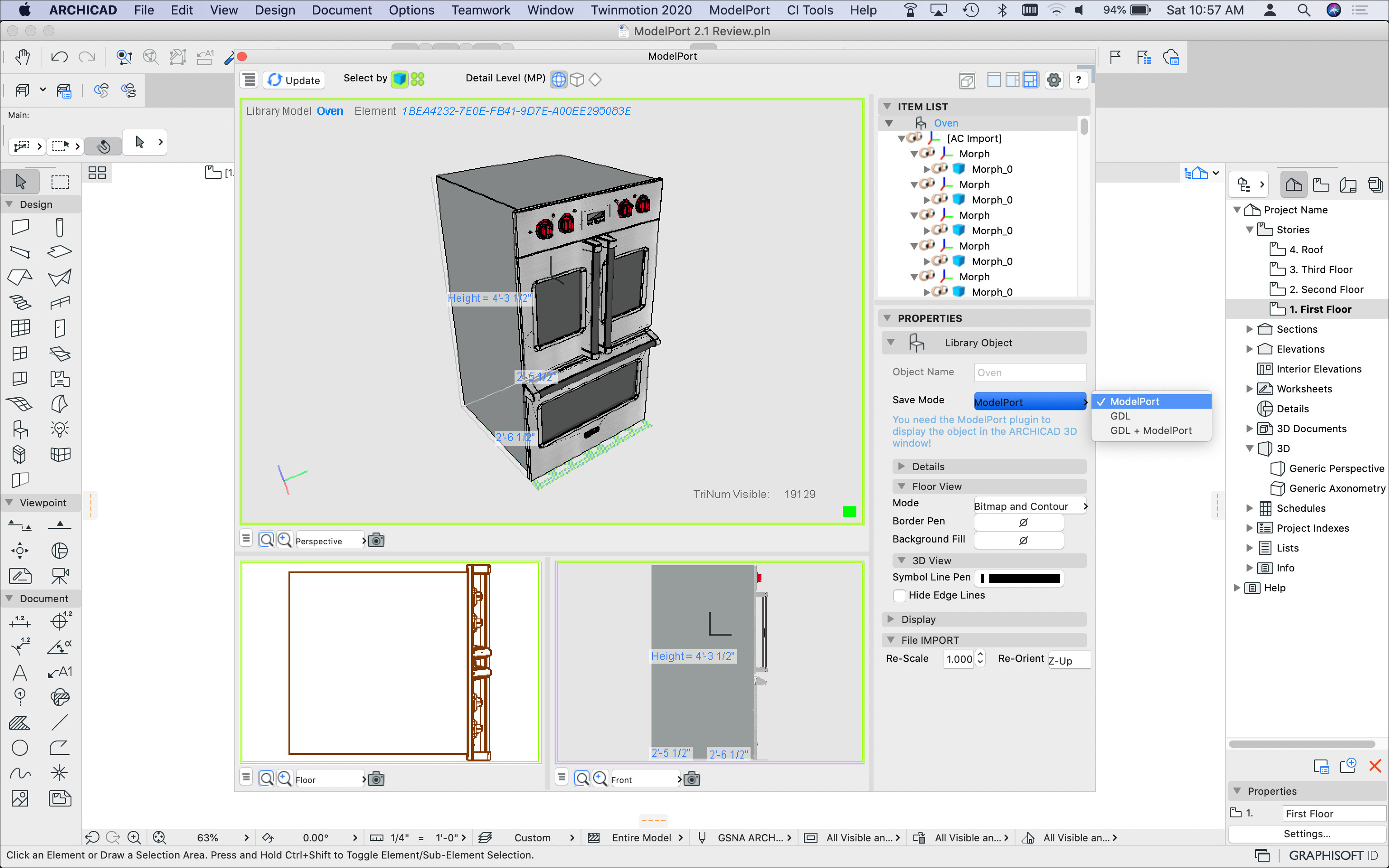1389x868 pixels.
Task: Open the Save Mode dropdown
Action: coord(1030,402)
